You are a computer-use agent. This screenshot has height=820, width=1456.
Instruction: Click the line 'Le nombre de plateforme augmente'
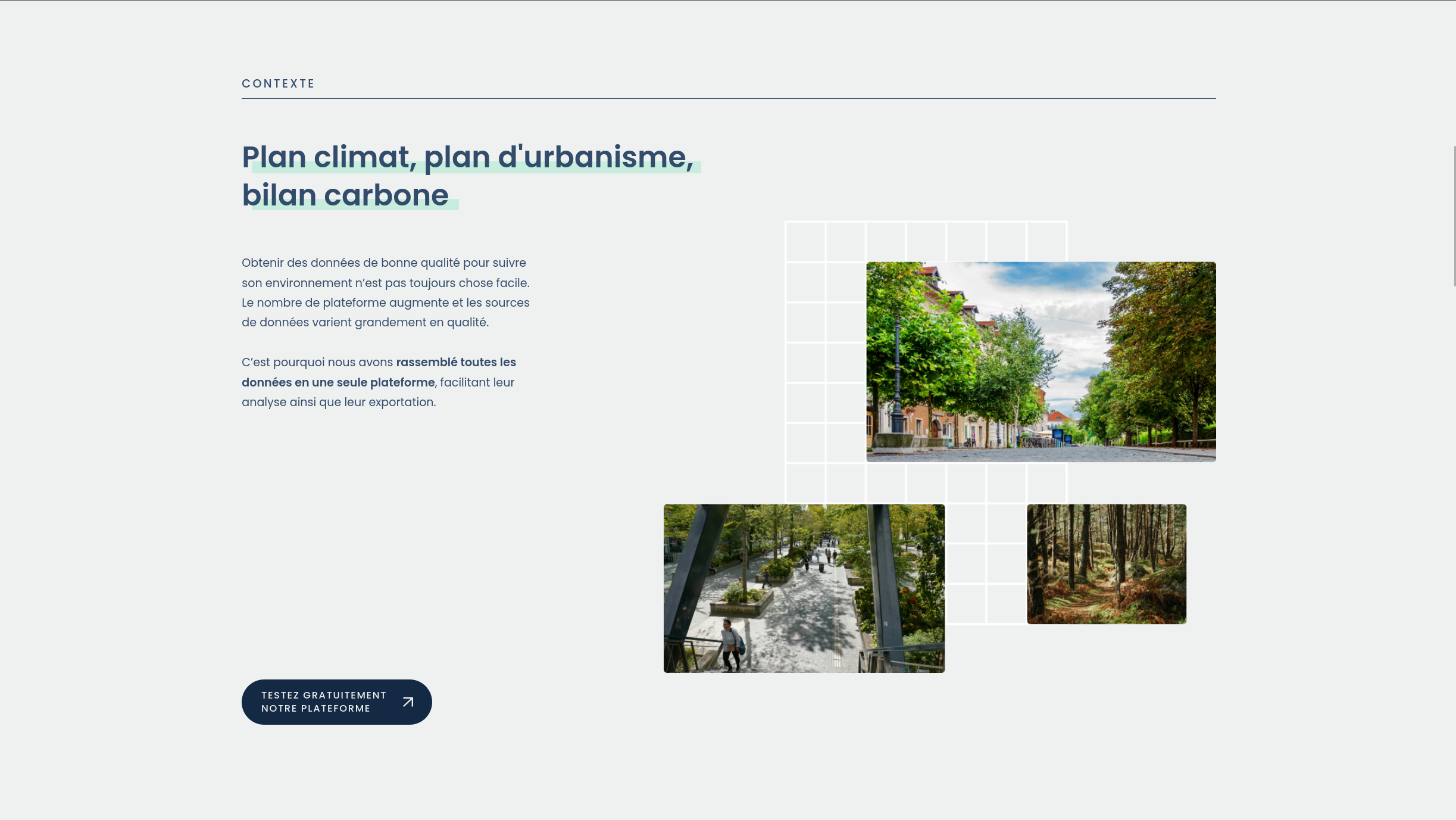[x=344, y=303]
